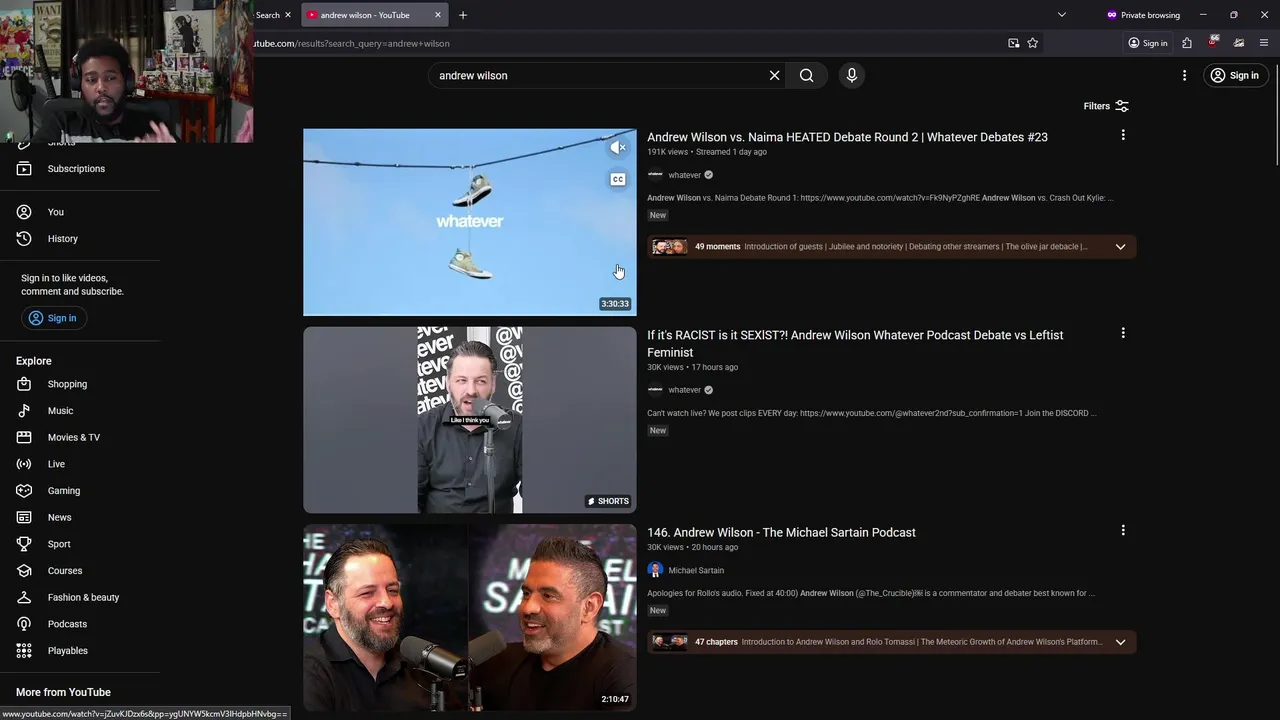Image resolution: width=1280 pixels, height=720 pixels.
Task: Click the sidebar Sign in button
Action: 54,318
